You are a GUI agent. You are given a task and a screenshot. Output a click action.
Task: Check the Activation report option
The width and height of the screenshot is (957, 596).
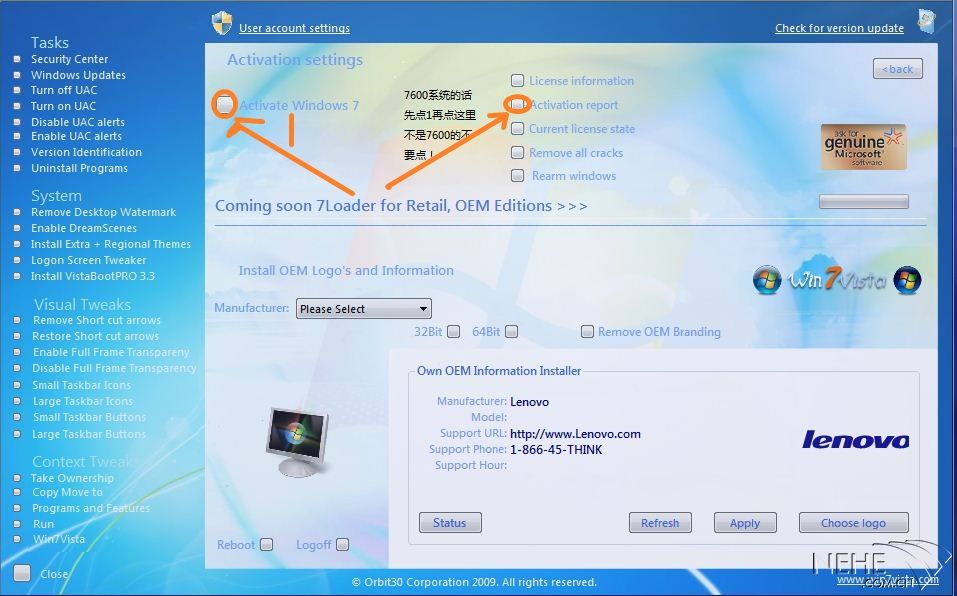point(518,105)
